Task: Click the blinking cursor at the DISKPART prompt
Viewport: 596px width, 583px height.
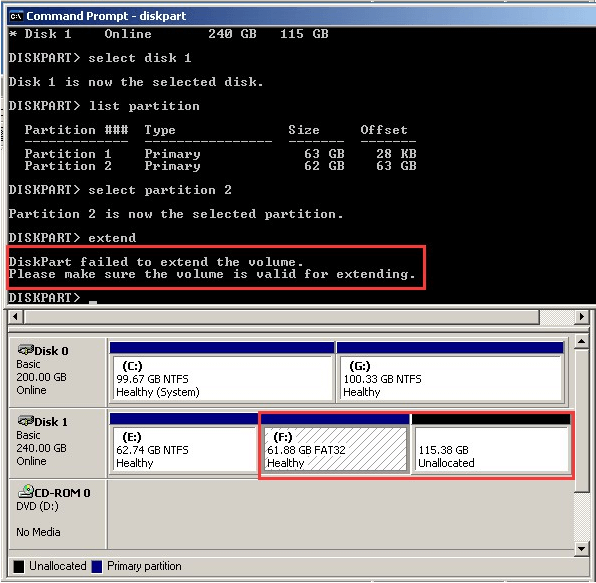Action: [93, 302]
